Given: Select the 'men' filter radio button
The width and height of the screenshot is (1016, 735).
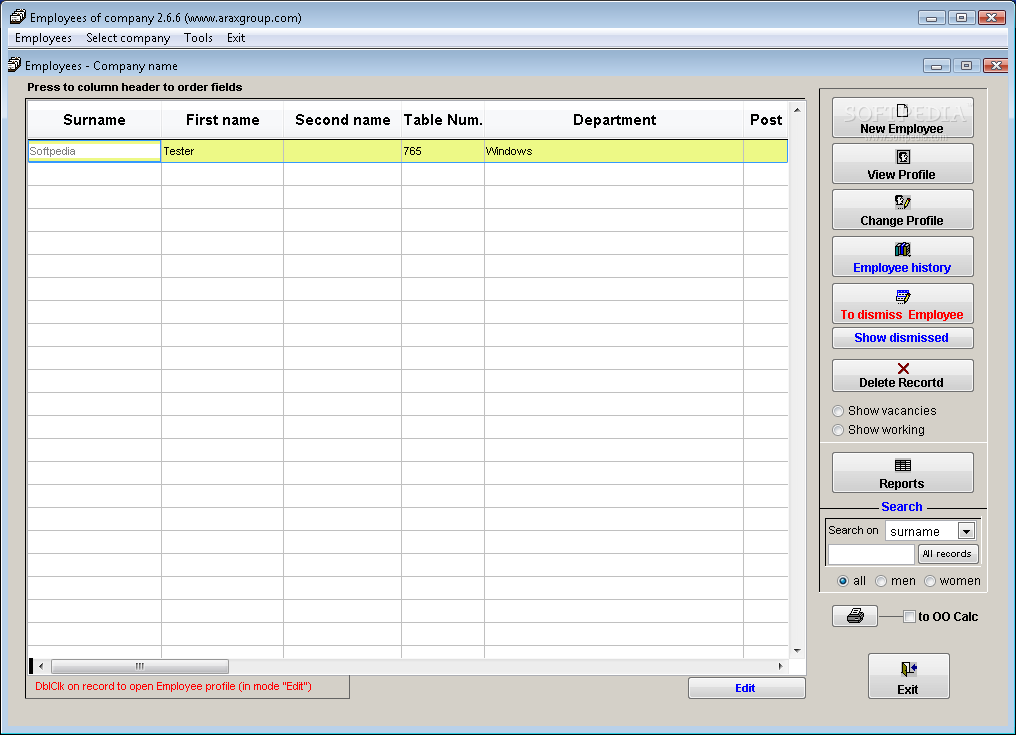Looking at the screenshot, I should (881, 581).
